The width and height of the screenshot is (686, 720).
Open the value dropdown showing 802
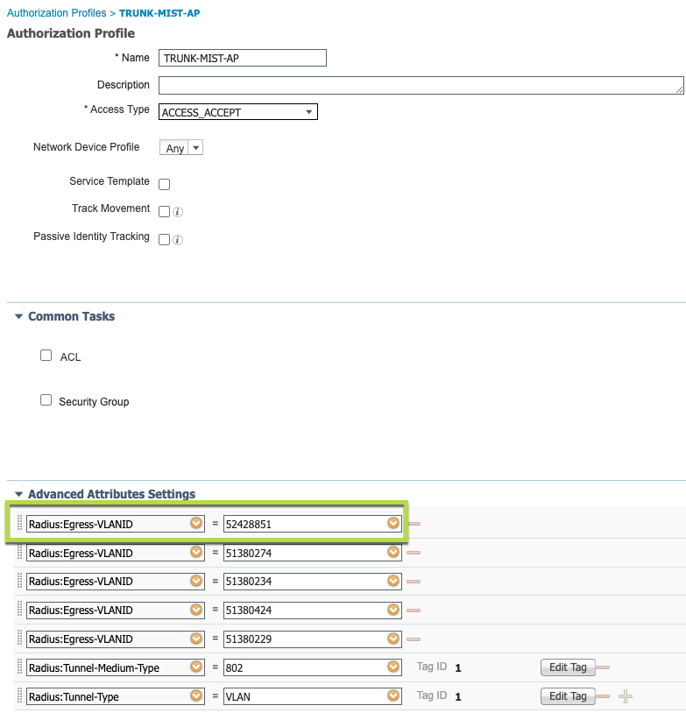tap(393, 667)
